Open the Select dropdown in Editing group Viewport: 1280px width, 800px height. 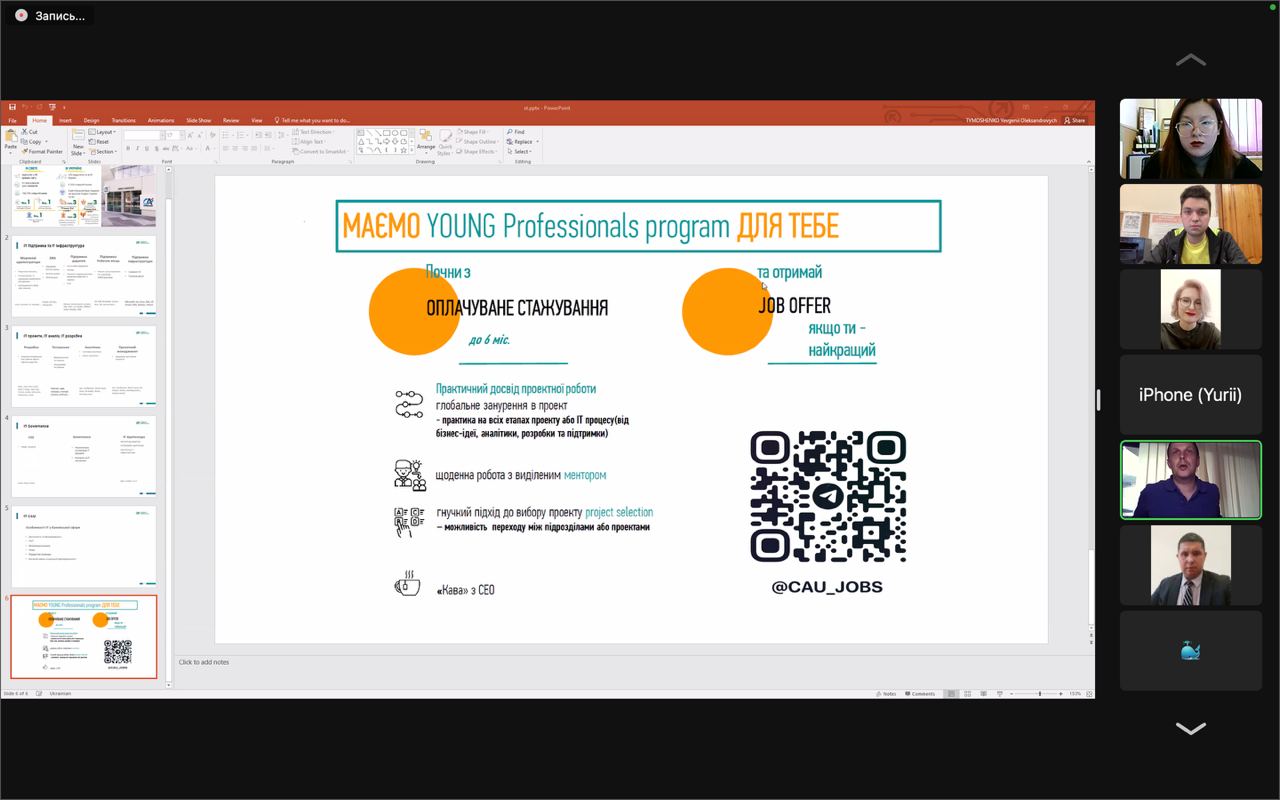pos(522,152)
